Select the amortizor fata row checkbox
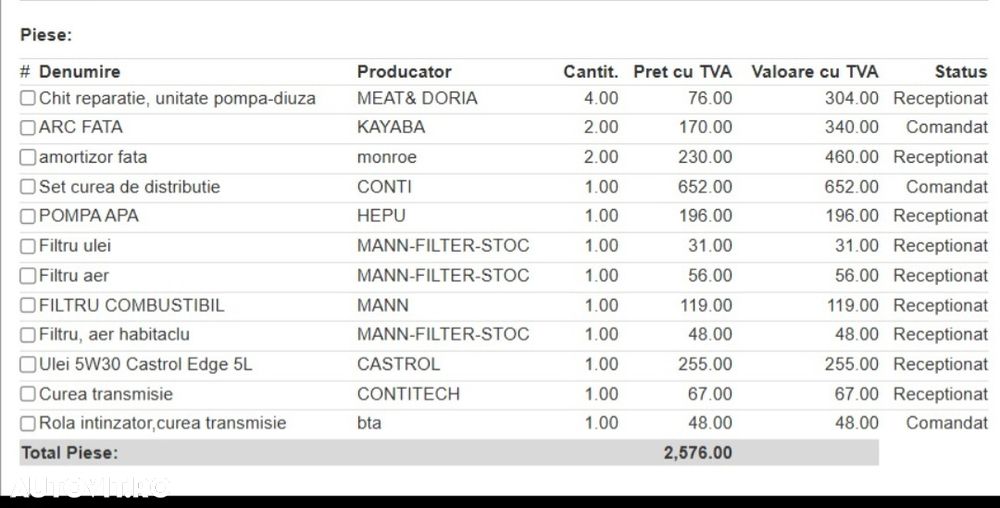 [28, 158]
